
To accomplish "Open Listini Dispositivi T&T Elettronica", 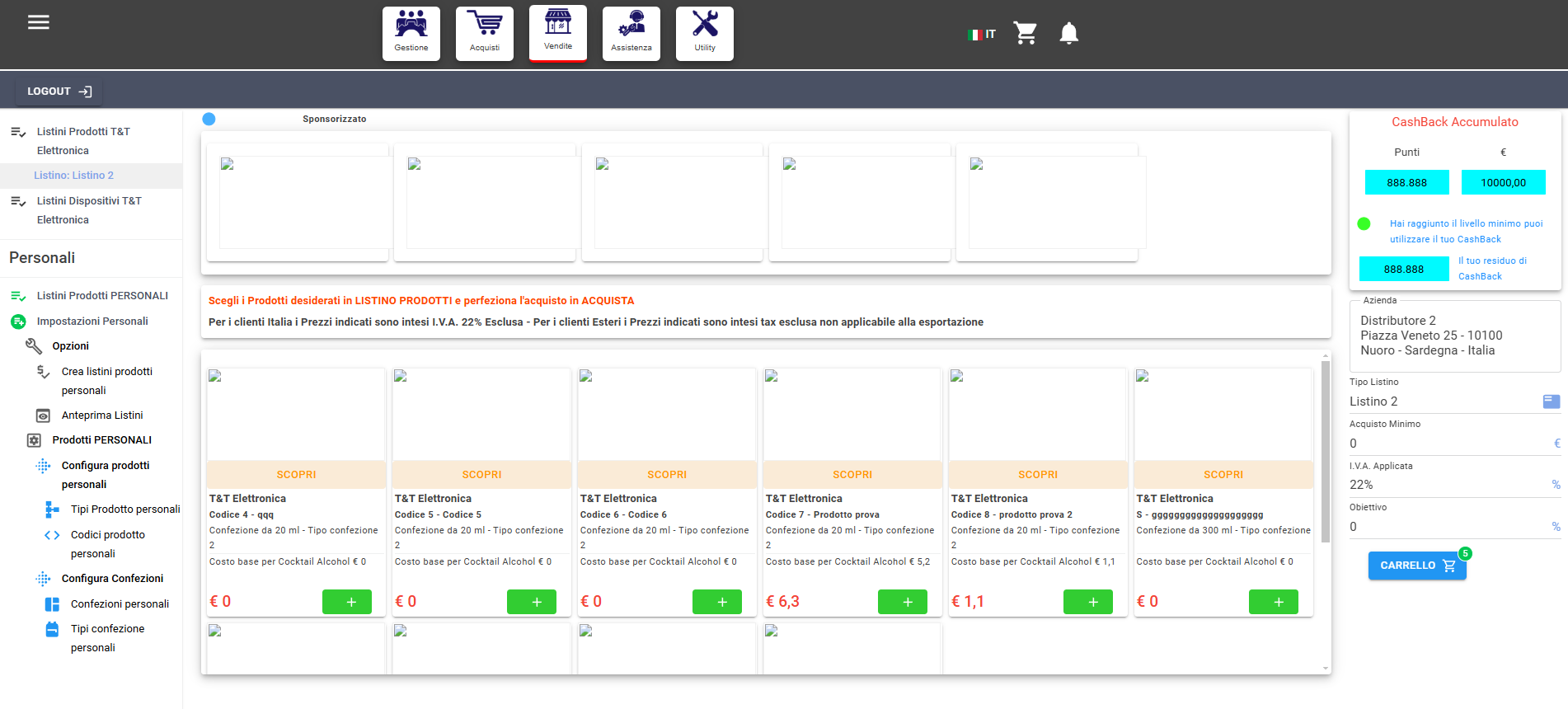I will pyautogui.click(x=91, y=210).
